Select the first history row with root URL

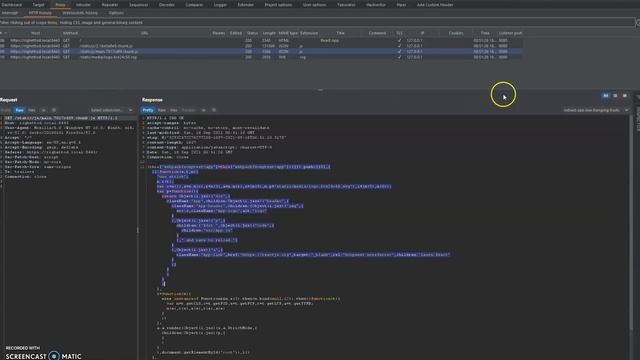click(x=261, y=41)
